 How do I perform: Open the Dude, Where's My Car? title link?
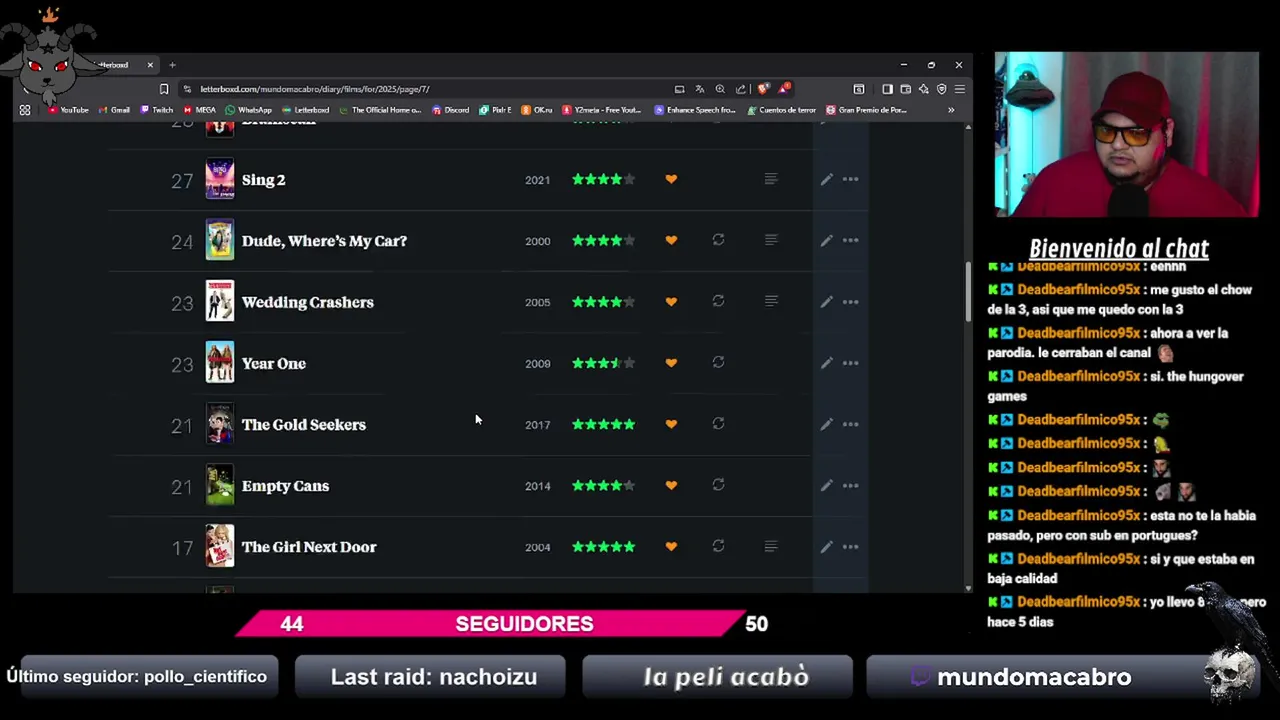[x=324, y=241]
